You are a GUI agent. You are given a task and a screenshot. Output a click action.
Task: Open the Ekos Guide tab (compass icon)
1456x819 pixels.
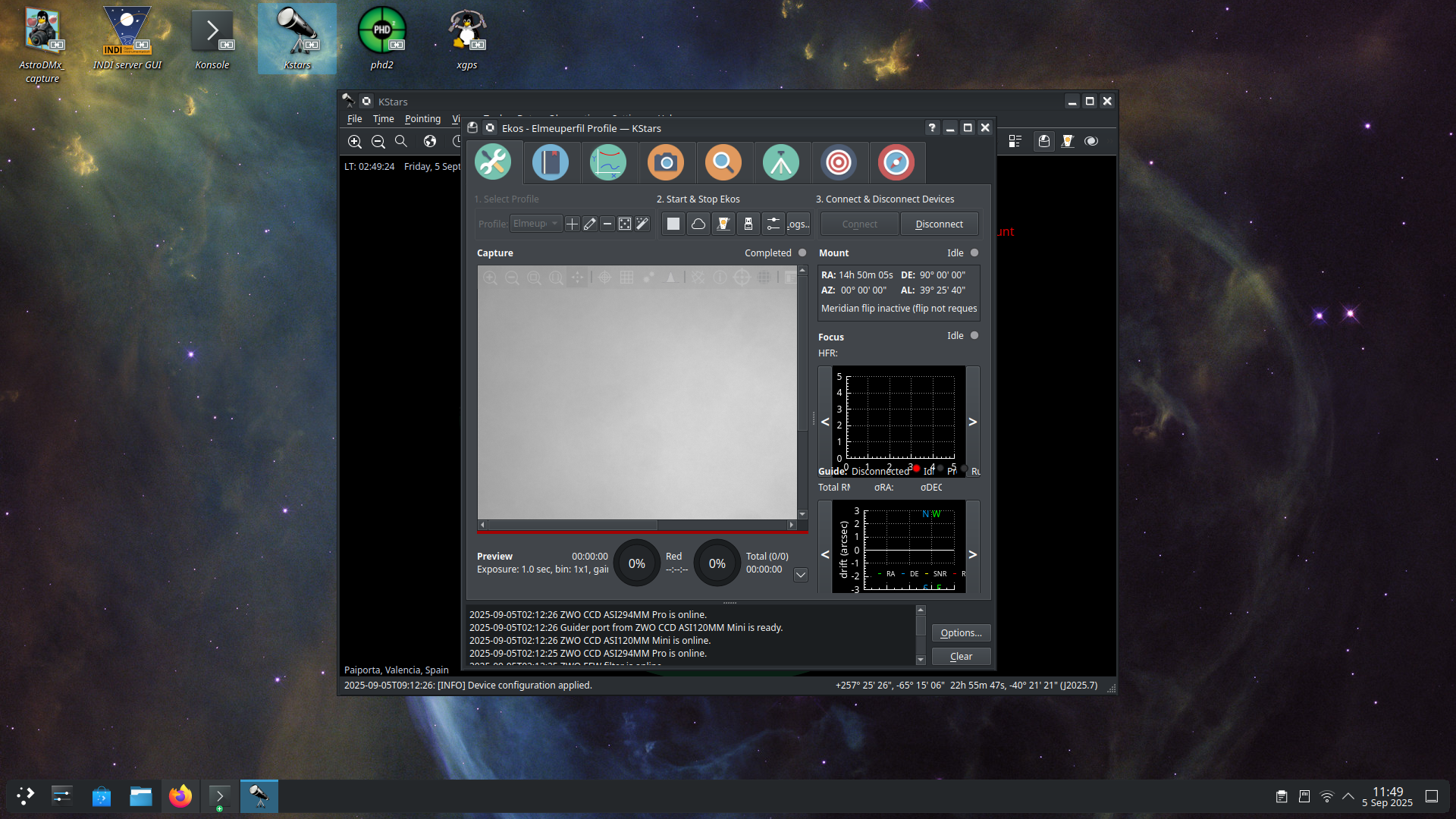(896, 162)
